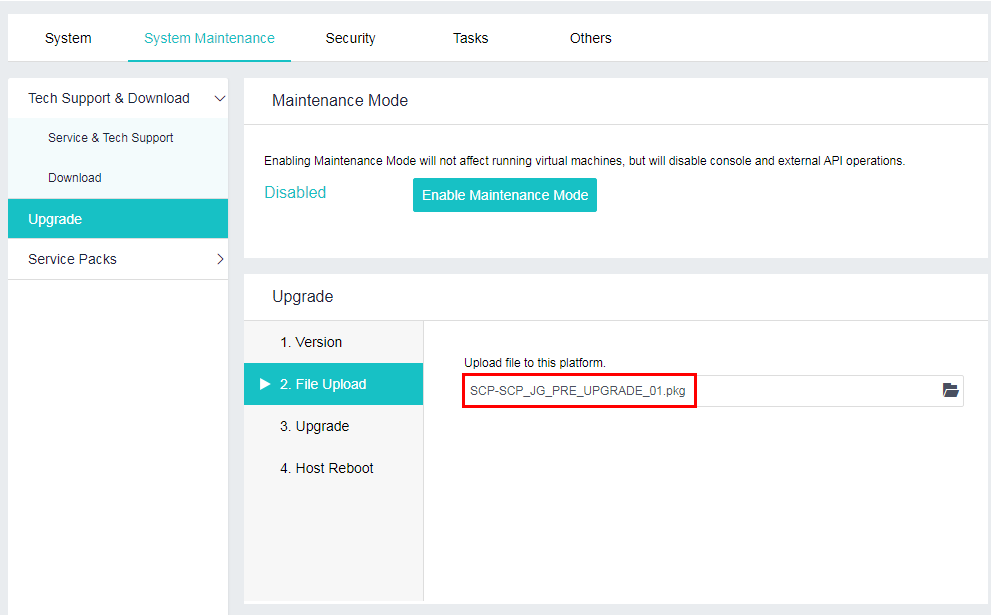991x615 pixels.
Task: Go to the Tasks tab
Action: 470,38
